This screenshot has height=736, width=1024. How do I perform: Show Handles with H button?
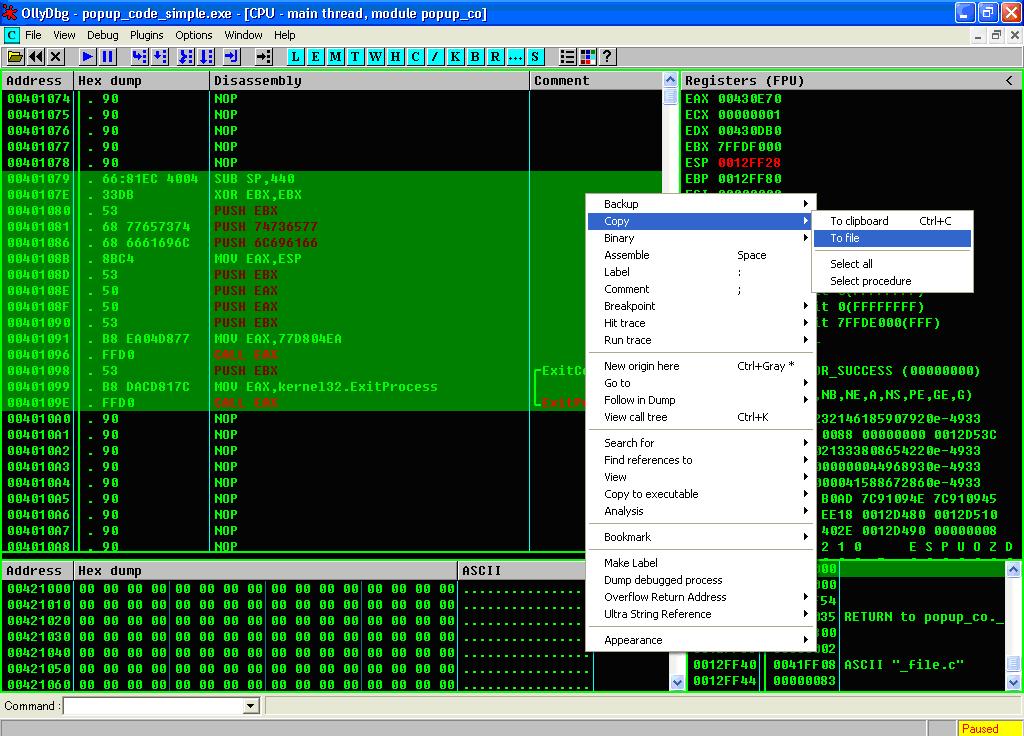tap(395, 57)
